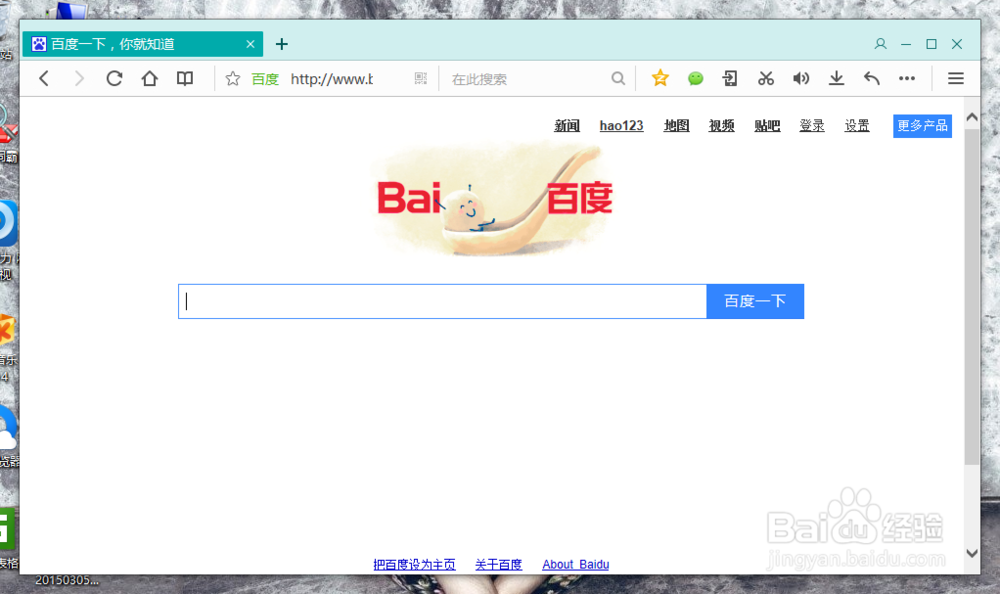Open the 登录 login link

(811, 125)
